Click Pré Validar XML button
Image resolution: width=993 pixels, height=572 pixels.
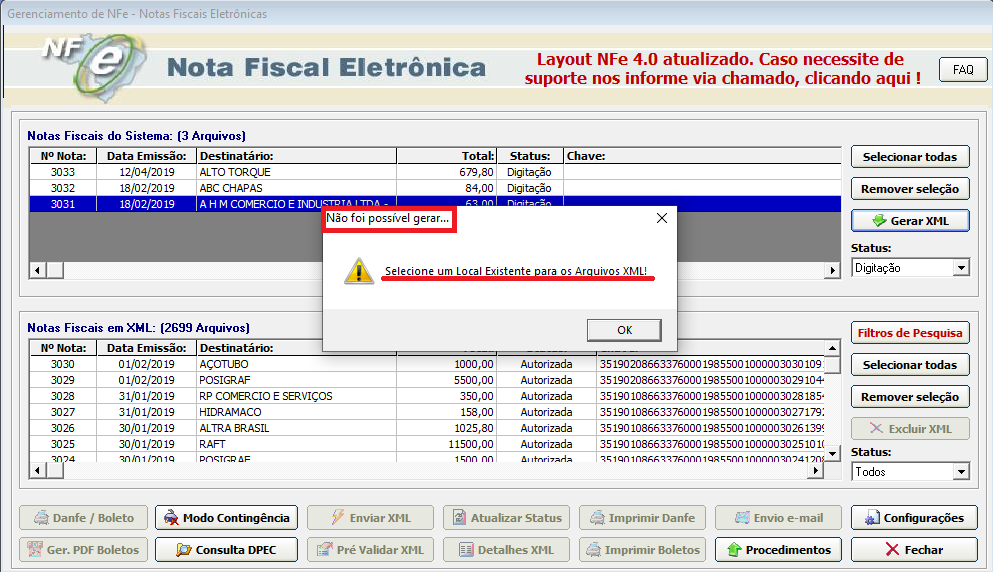370,550
